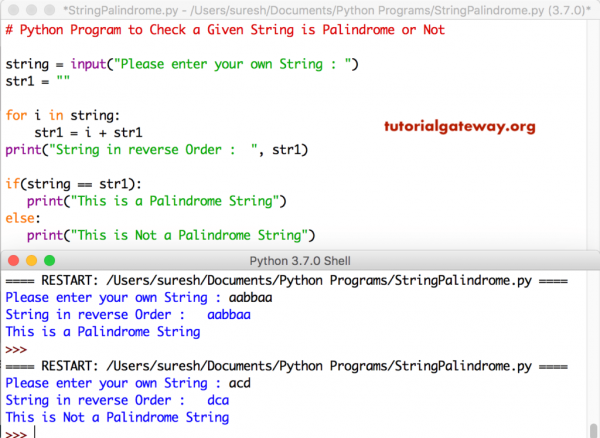
Task: Maximize the Python 3.7.0 Shell window
Action: tap(49, 261)
